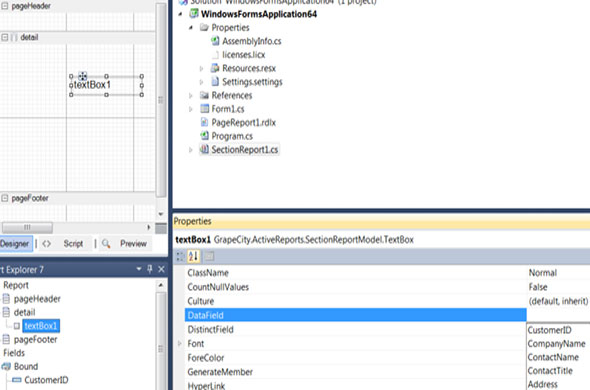Select the Report node in Report Explorer

pos(16,285)
